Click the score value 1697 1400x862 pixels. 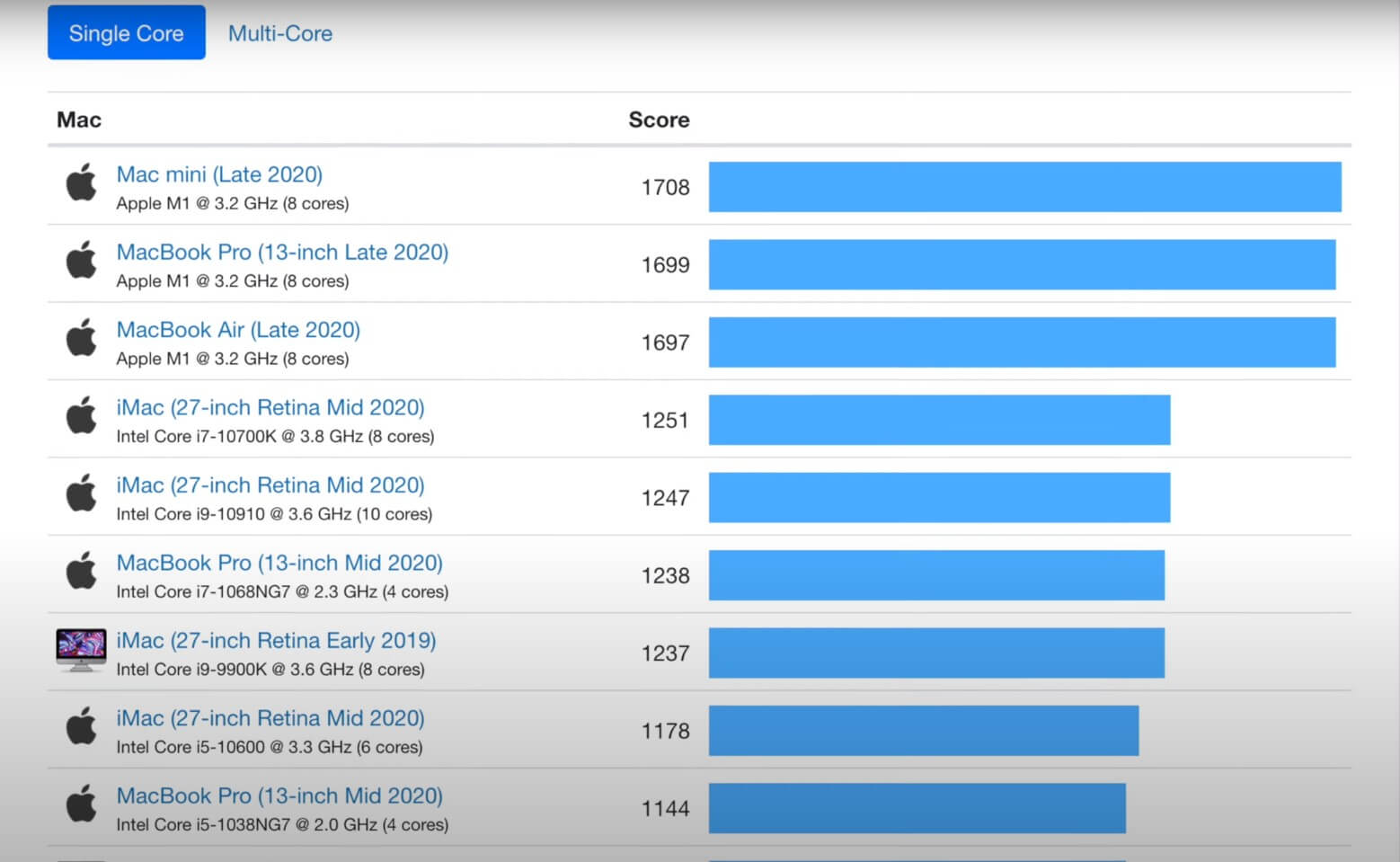pyautogui.click(x=665, y=342)
